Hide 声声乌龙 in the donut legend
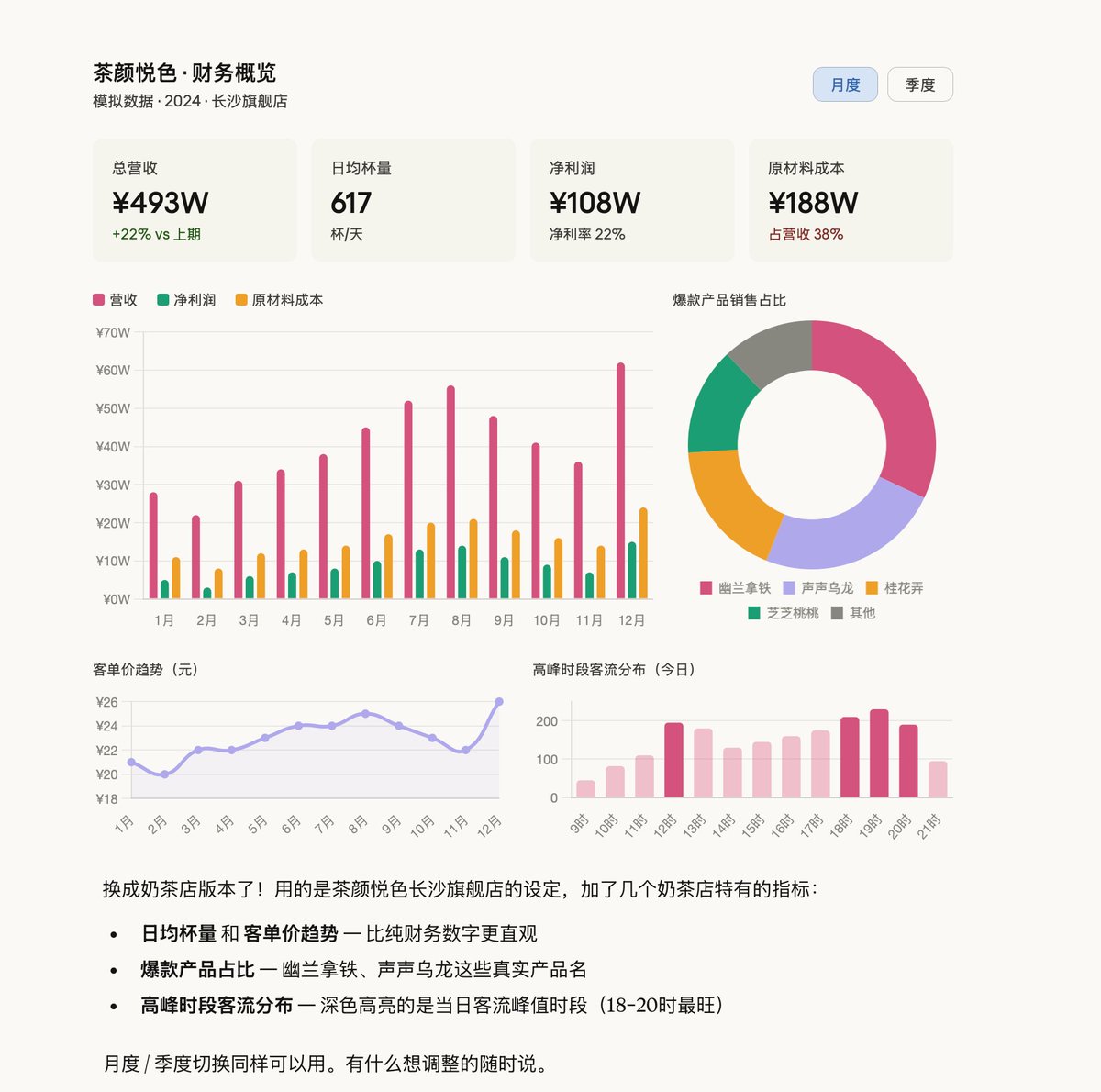1101x1092 pixels. (x=817, y=587)
